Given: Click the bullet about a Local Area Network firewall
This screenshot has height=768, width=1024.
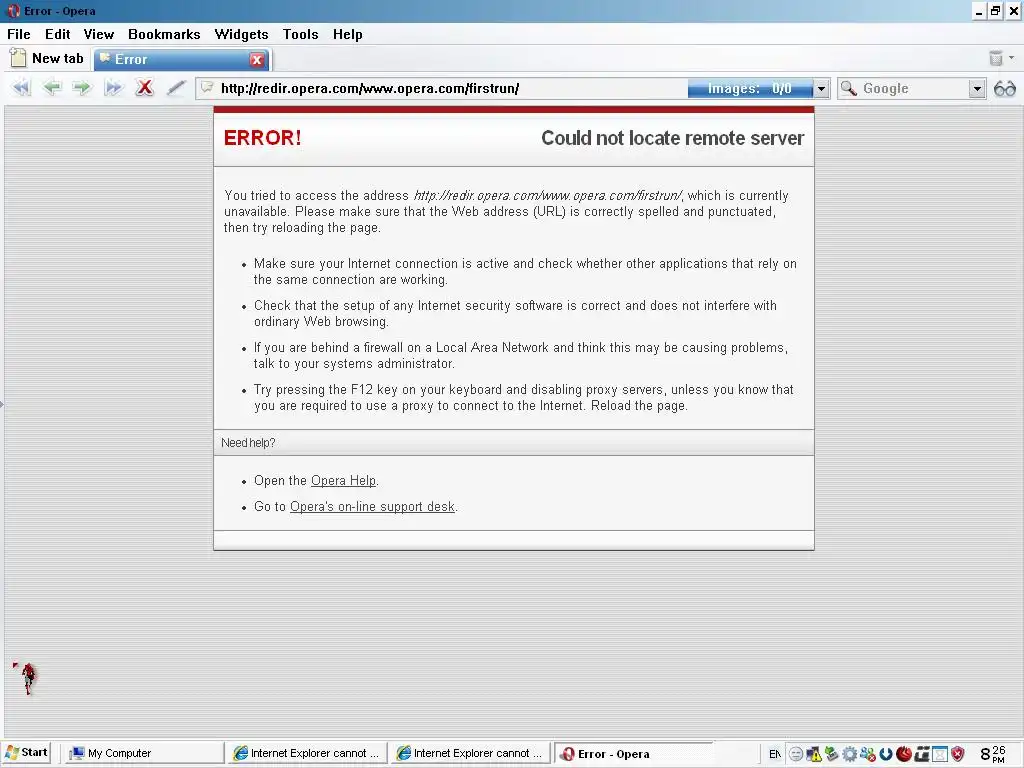Looking at the screenshot, I should [x=520, y=355].
